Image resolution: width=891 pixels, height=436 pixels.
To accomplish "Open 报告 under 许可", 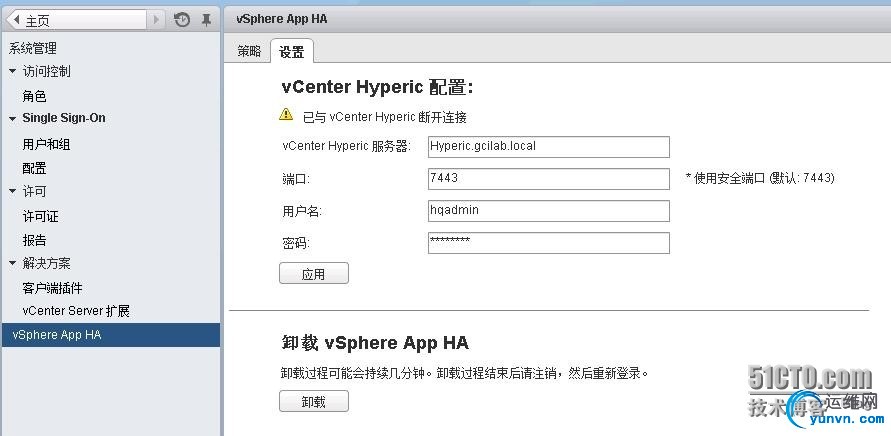I will coord(34,240).
